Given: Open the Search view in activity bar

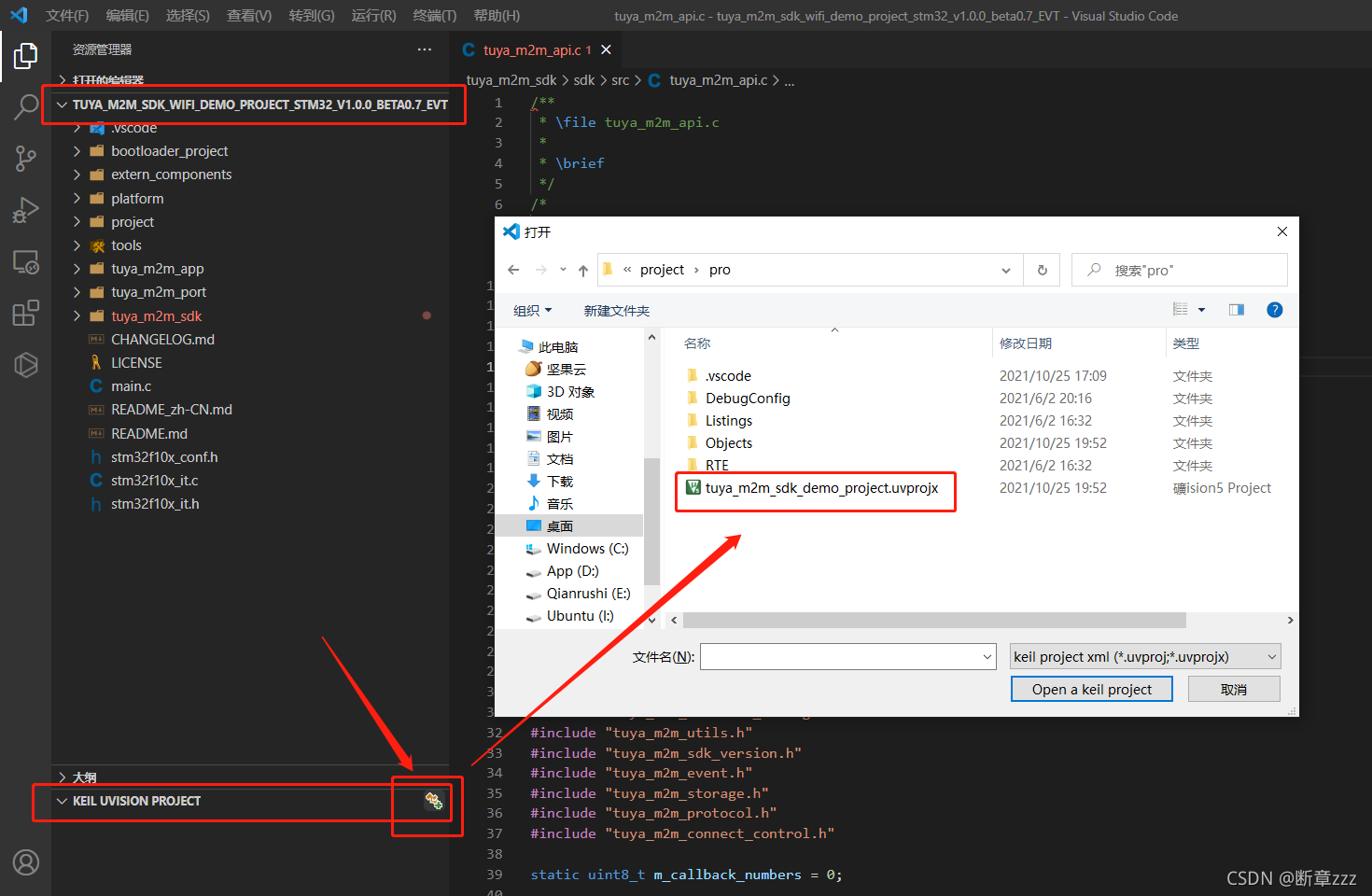Looking at the screenshot, I should [x=25, y=106].
